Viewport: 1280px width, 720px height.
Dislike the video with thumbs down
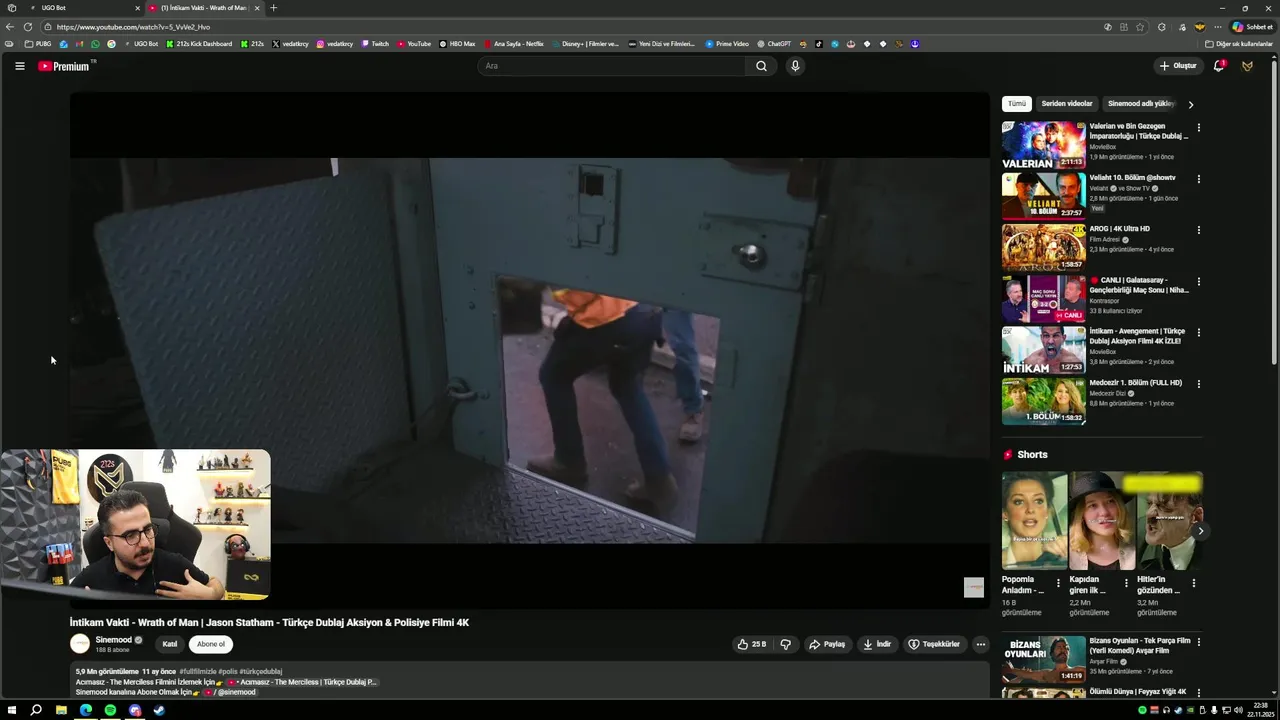786,644
